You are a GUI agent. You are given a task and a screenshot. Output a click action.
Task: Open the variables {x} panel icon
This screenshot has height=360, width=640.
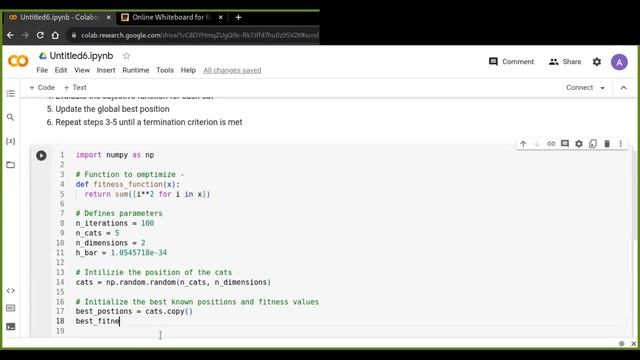(x=11, y=141)
